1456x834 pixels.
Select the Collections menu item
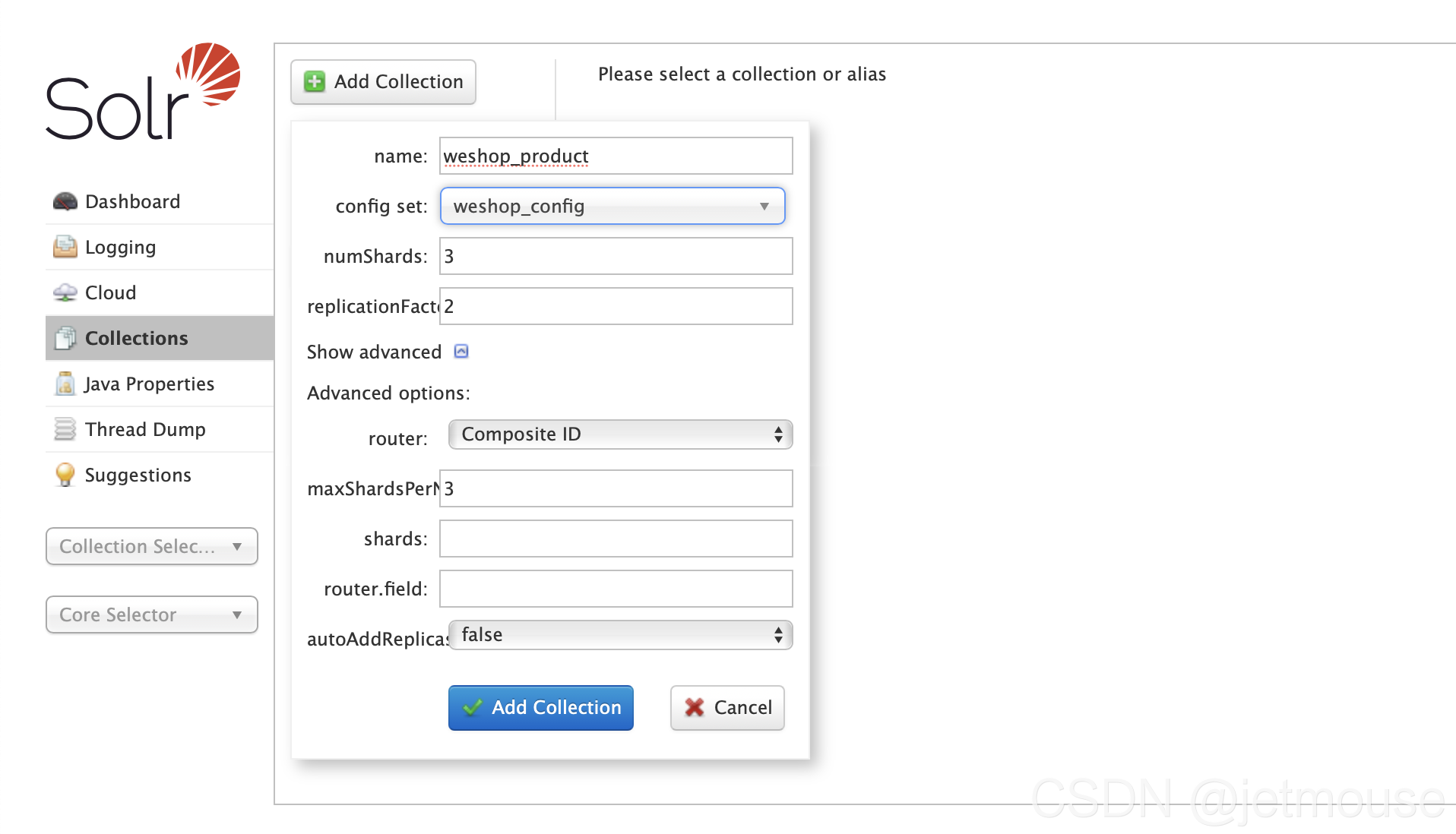coord(160,338)
